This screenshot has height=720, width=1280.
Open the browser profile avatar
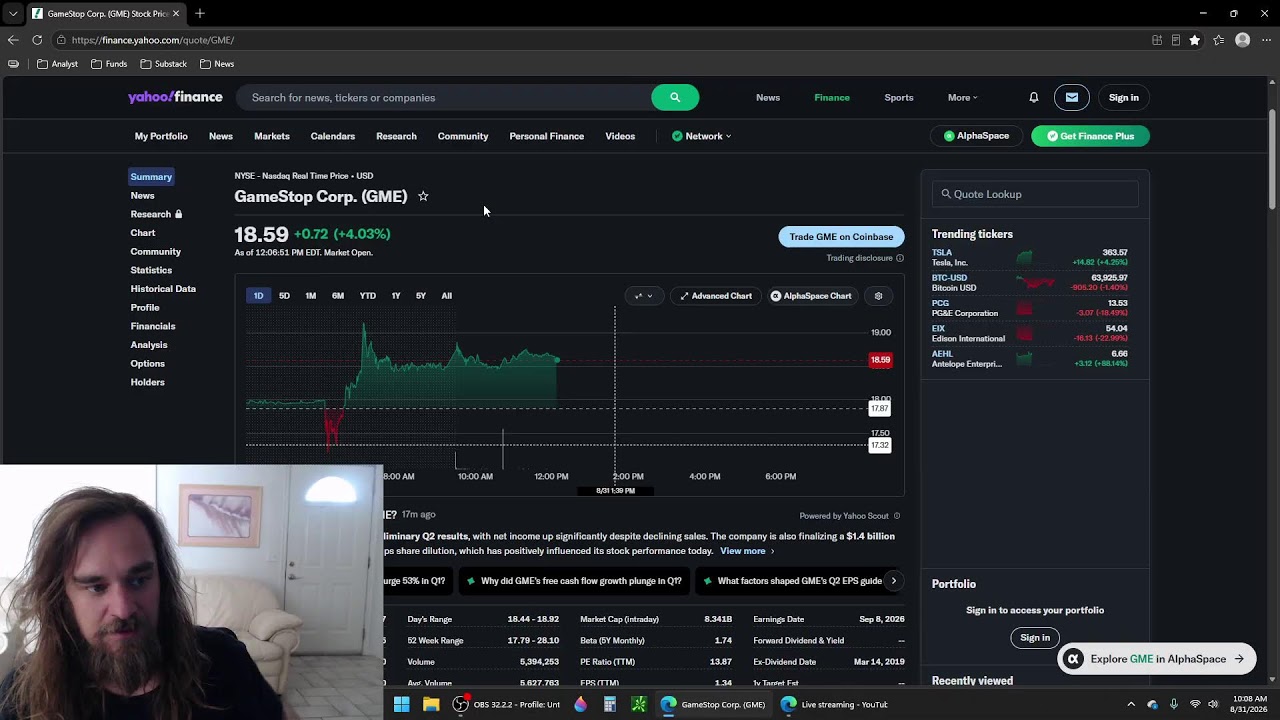click(x=1243, y=40)
